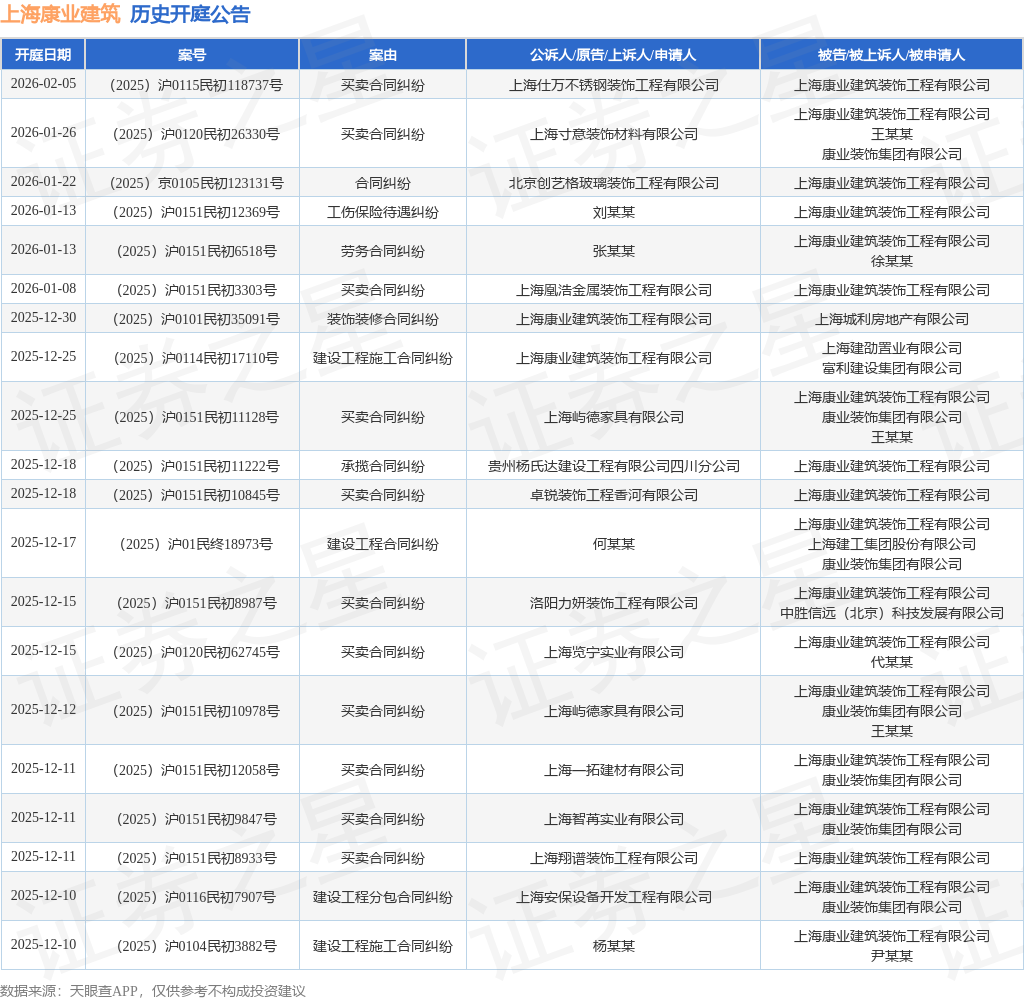Click the date cell 2026-02-05
This screenshot has height=1000, width=1024.
click(43, 84)
